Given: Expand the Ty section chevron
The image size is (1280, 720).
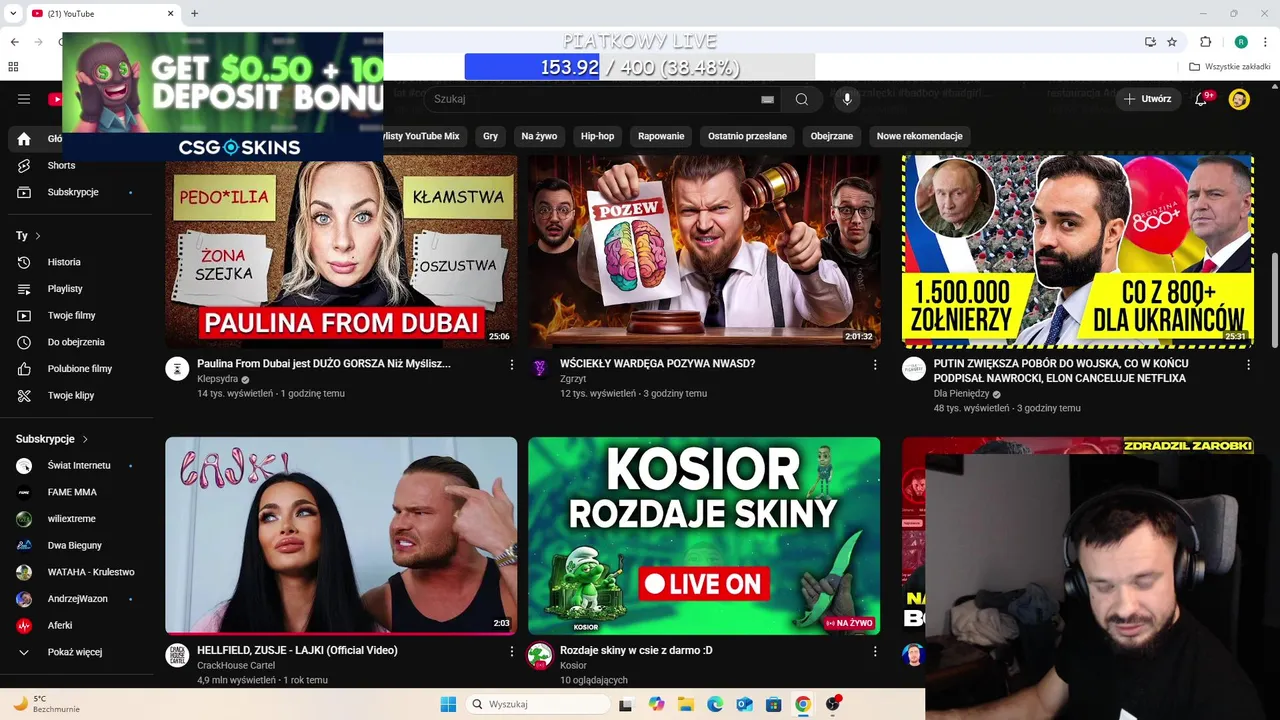Looking at the screenshot, I should coord(37,236).
